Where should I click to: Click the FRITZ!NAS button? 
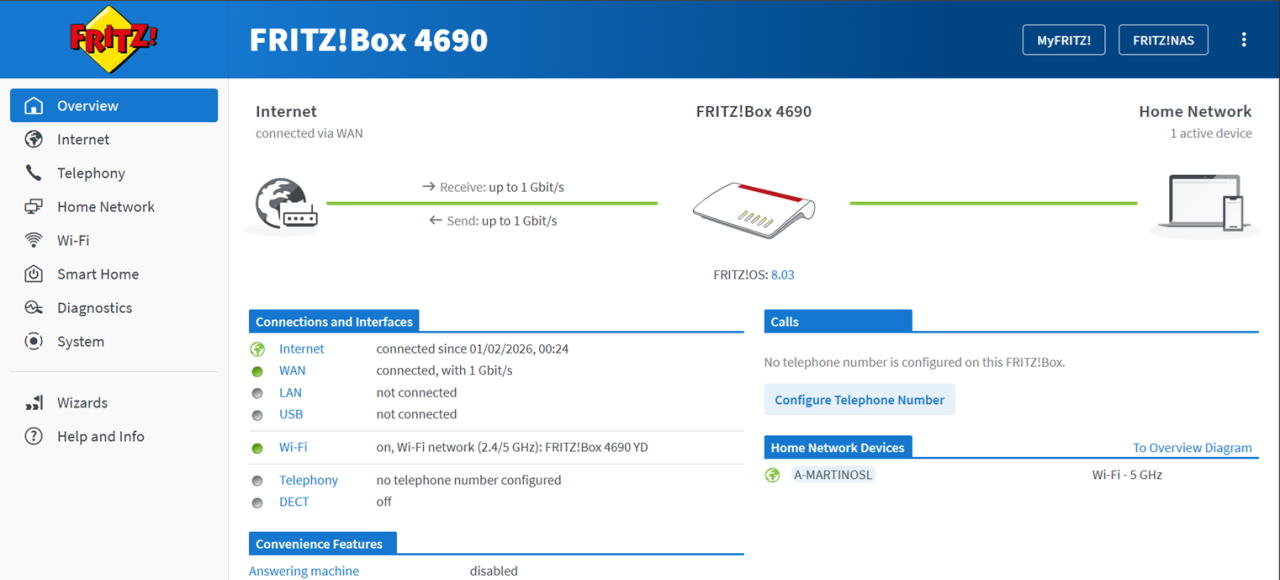[1163, 40]
